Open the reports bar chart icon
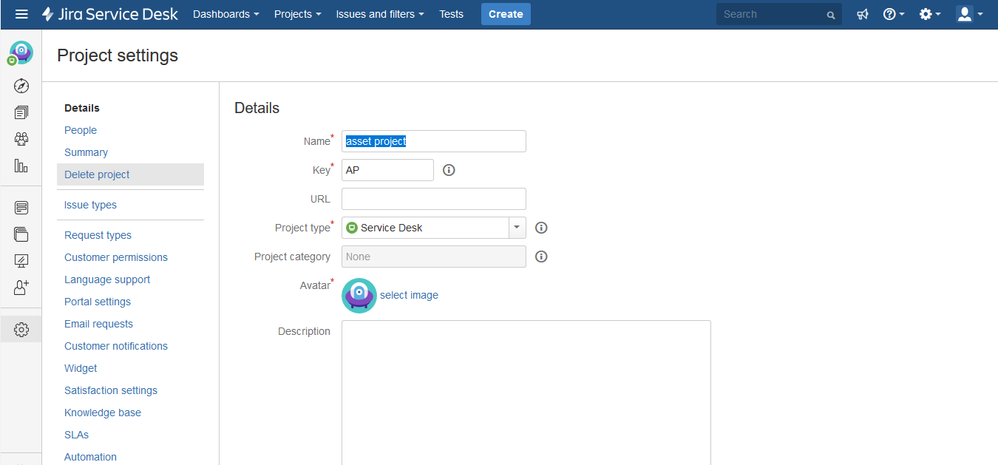This screenshot has height=465, width=998. (x=21, y=166)
